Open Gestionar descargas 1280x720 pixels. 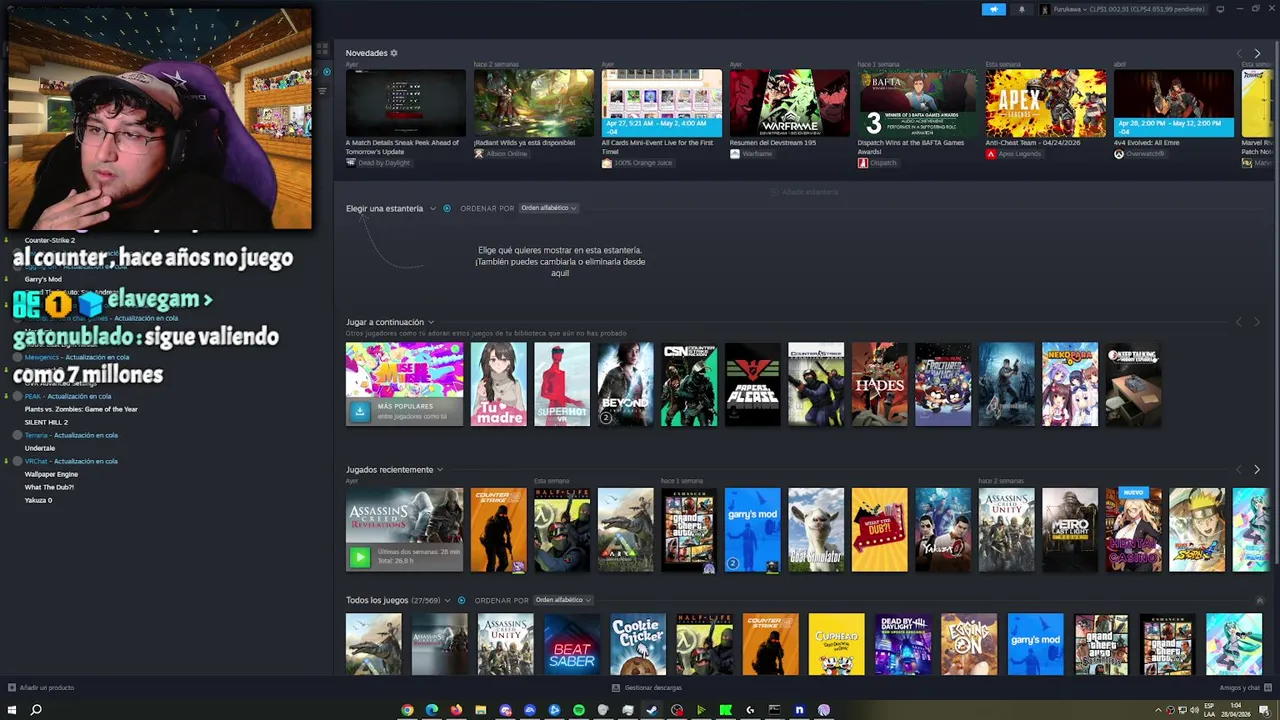click(647, 688)
